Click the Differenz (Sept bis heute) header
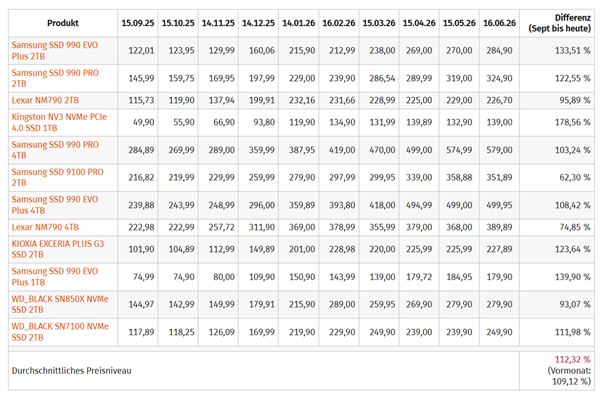600x393 pixels. [x=560, y=23]
